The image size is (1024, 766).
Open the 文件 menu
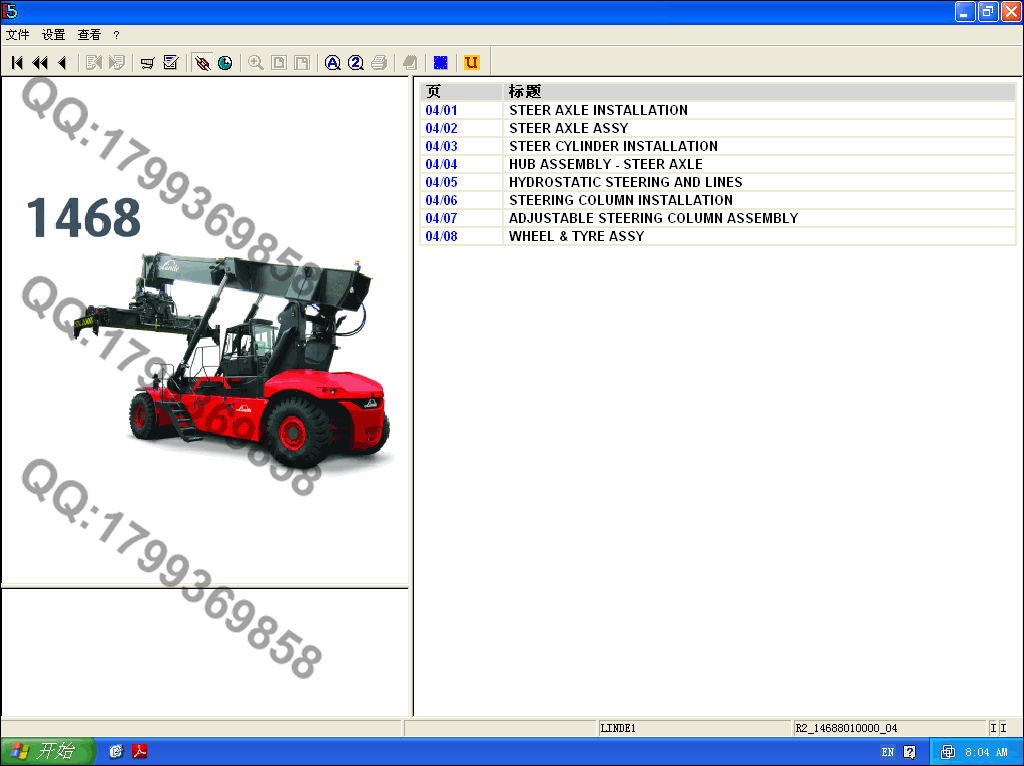(17, 35)
